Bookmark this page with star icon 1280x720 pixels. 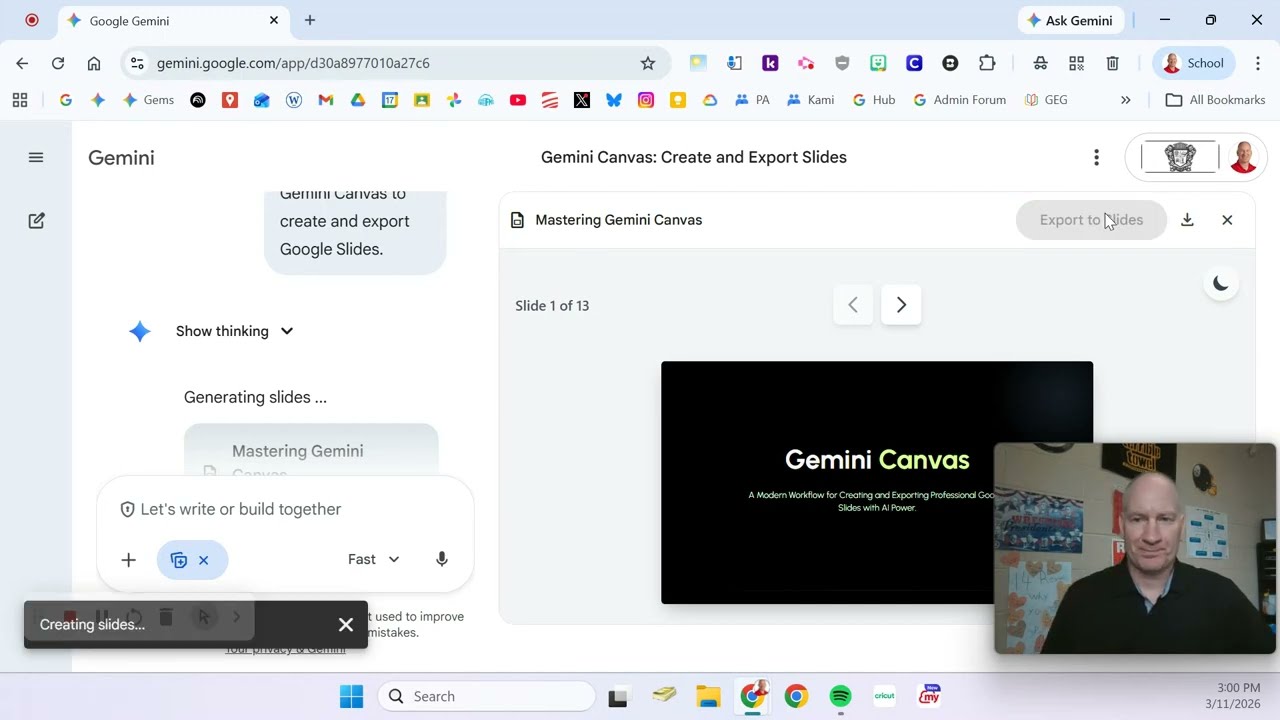coord(648,63)
